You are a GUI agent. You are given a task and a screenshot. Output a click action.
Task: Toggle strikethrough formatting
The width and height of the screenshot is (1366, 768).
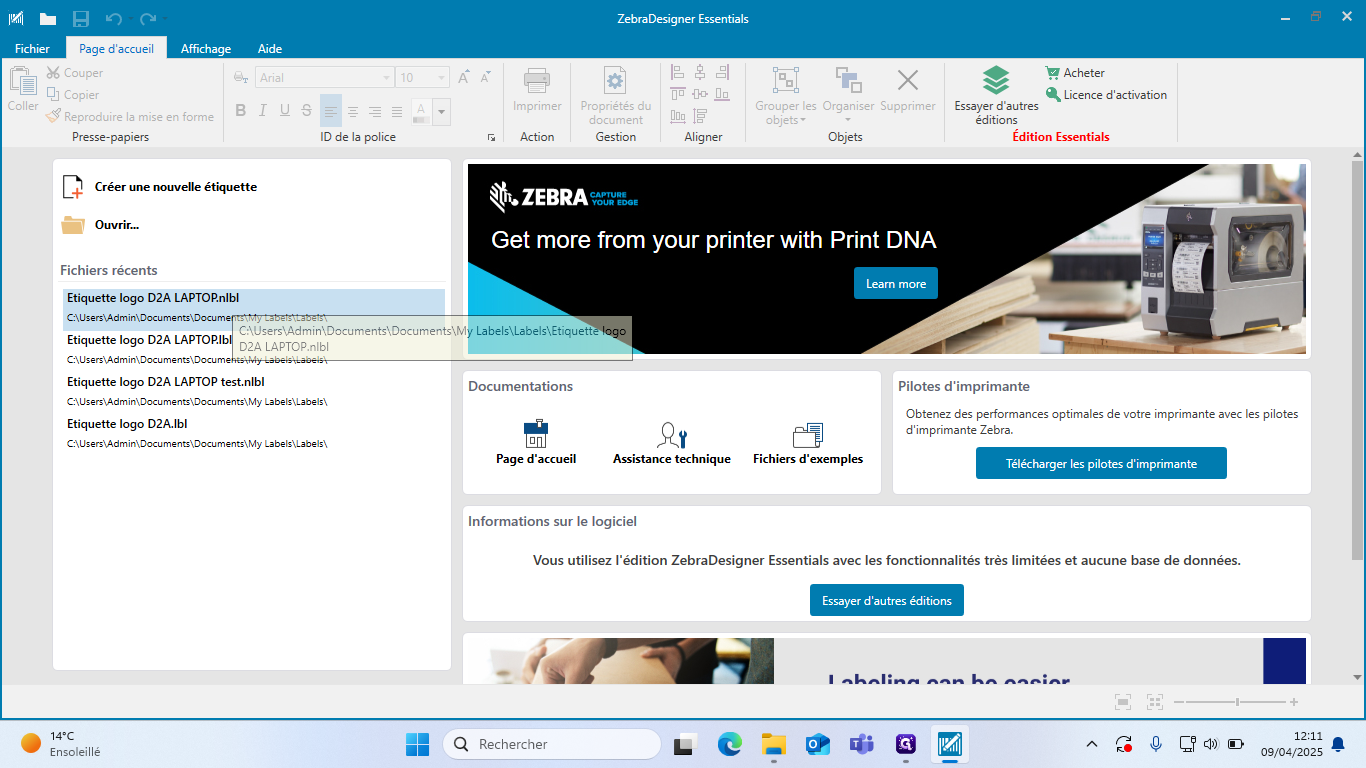click(x=306, y=111)
